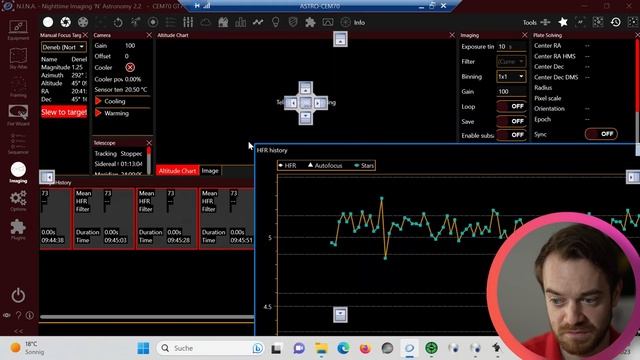Open the Plugins puzzle section
Image resolution: width=640 pixels, height=360 pixels.
18,229
